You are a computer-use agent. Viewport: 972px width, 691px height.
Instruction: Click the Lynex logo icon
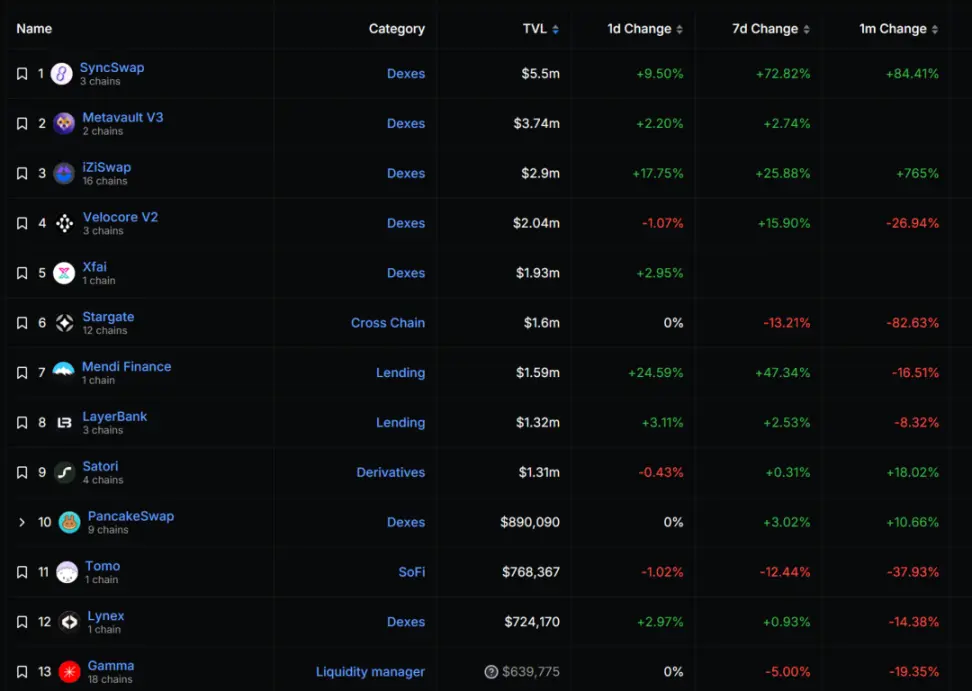point(69,622)
